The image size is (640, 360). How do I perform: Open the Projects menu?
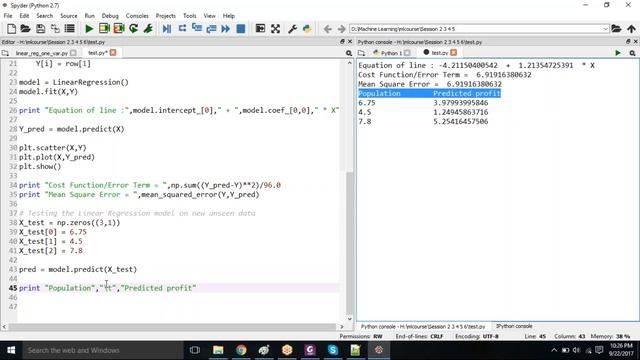pos(165,16)
